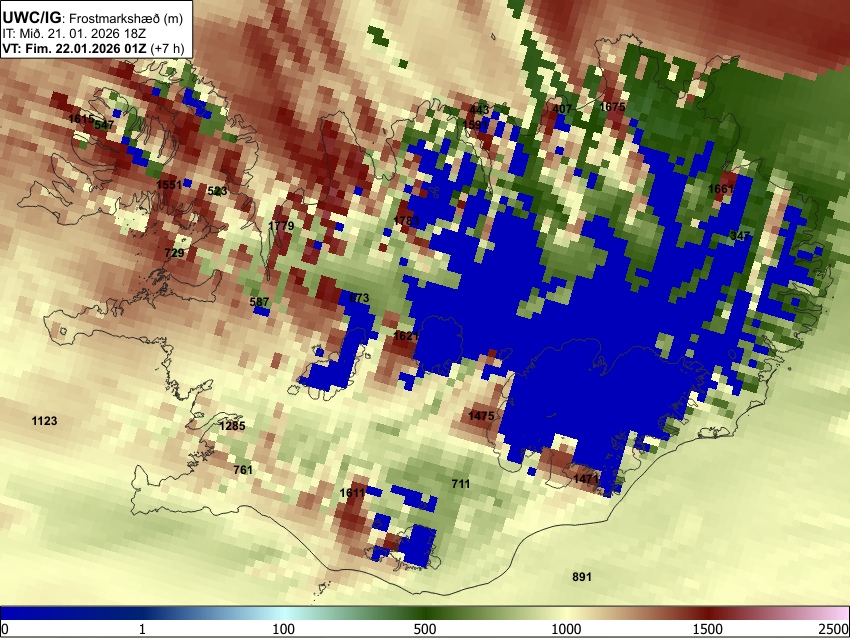
Task: Click the Frostmarkshæð (m) title text
Action: pos(126,18)
